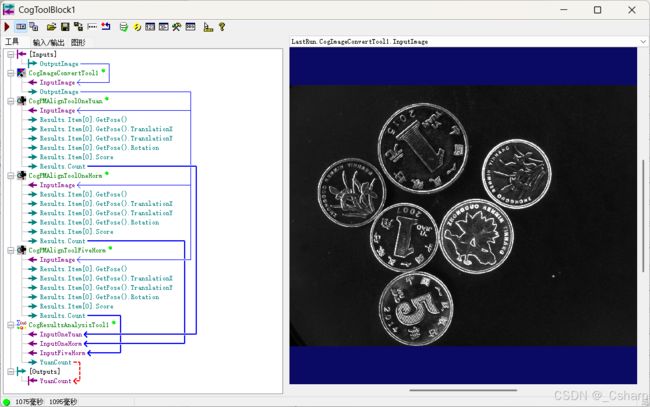Click the ruler measurement toolbar icon

208,27
